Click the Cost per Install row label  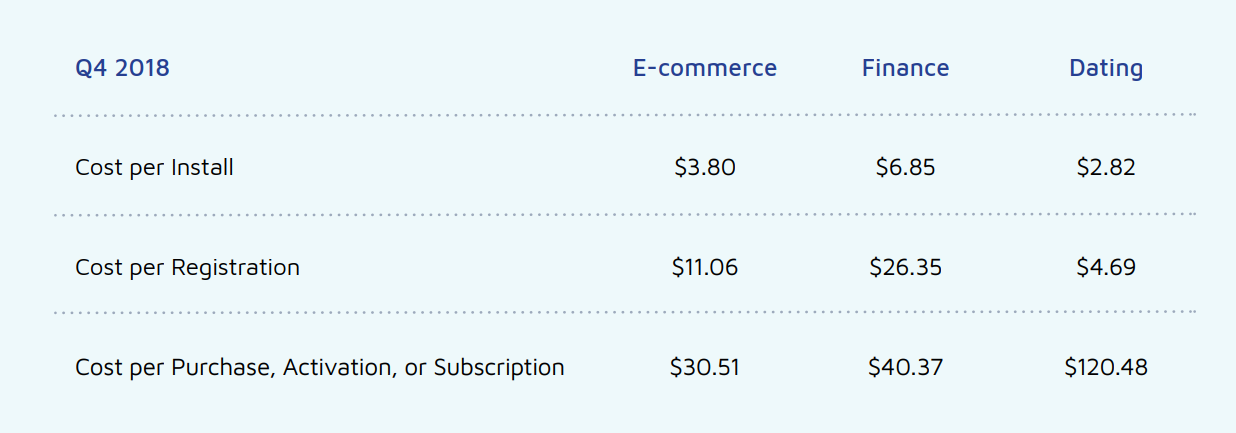(x=154, y=167)
